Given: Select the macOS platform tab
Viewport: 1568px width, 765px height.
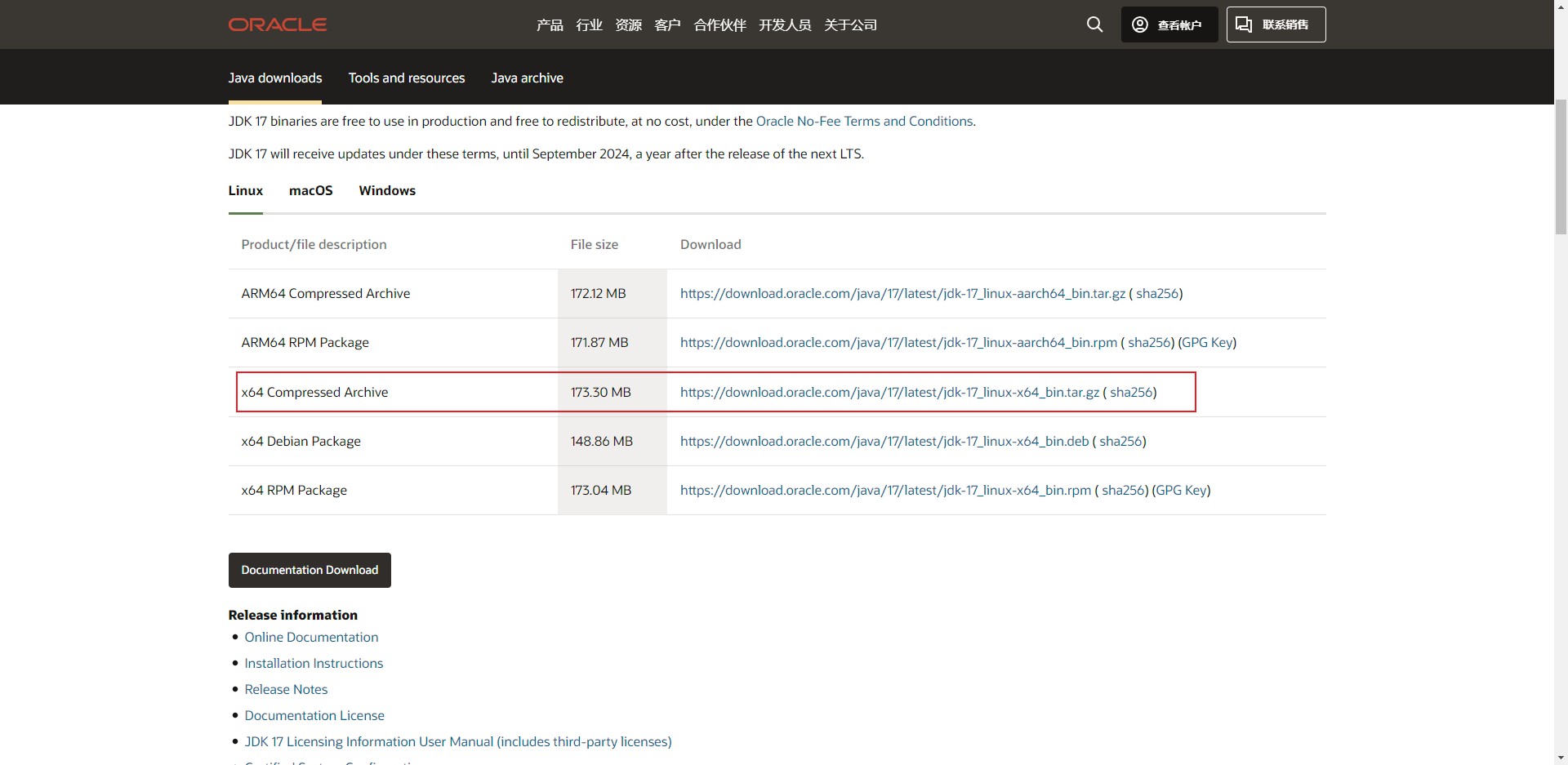Looking at the screenshot, I should [x=310, y=191].
